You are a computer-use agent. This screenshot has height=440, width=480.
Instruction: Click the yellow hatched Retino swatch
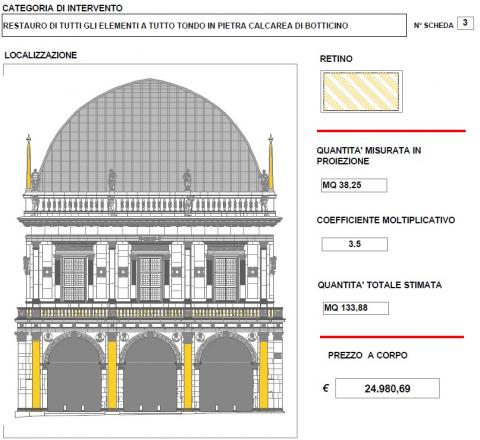[361, 91]
